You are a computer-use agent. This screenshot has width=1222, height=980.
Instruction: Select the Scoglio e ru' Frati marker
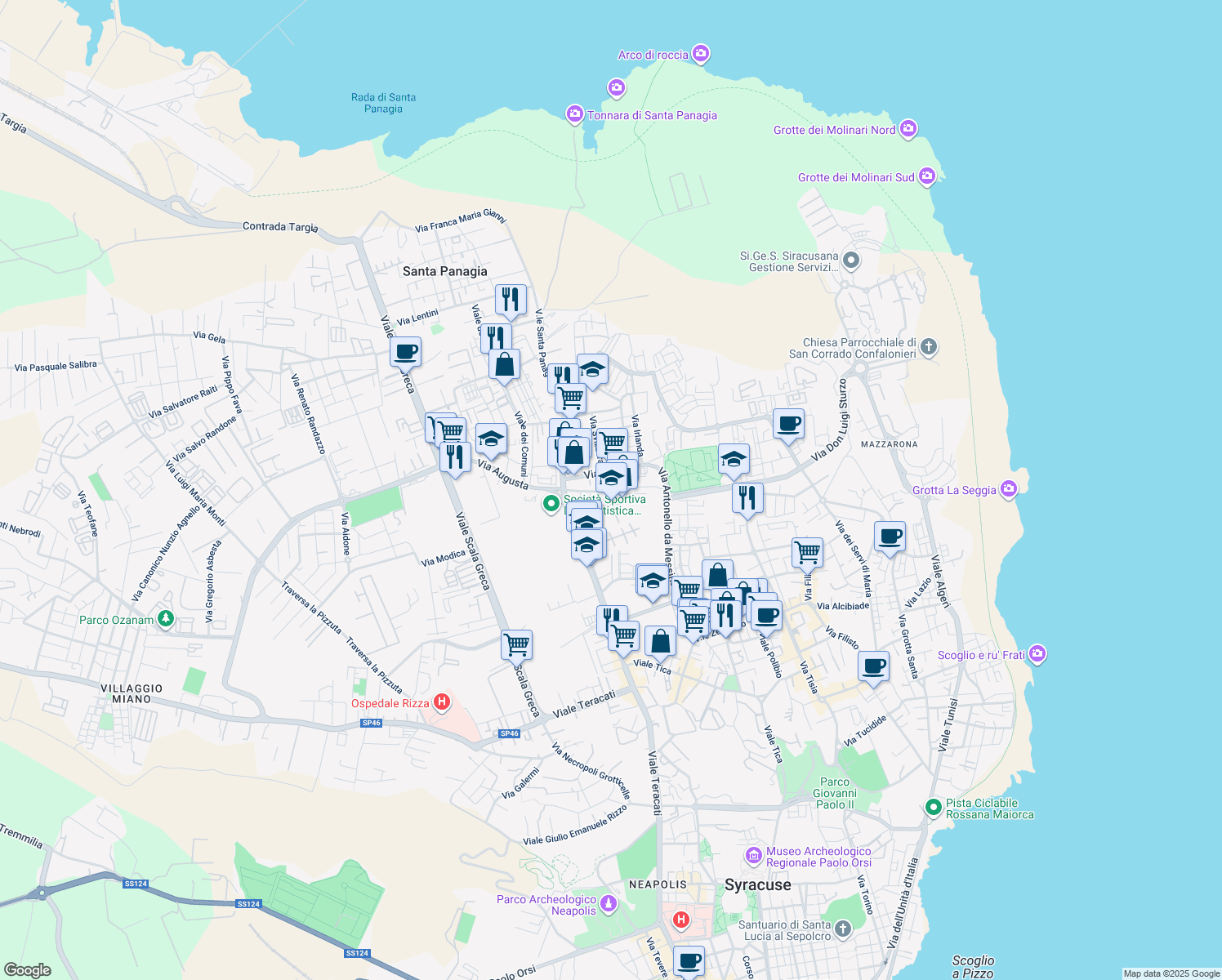coord(1038,653)
